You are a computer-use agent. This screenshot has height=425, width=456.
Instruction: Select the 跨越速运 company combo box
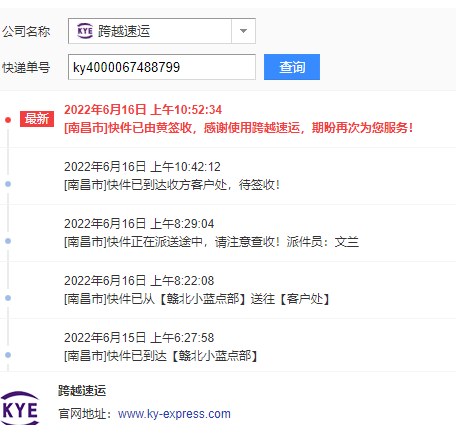coord(162,31)
